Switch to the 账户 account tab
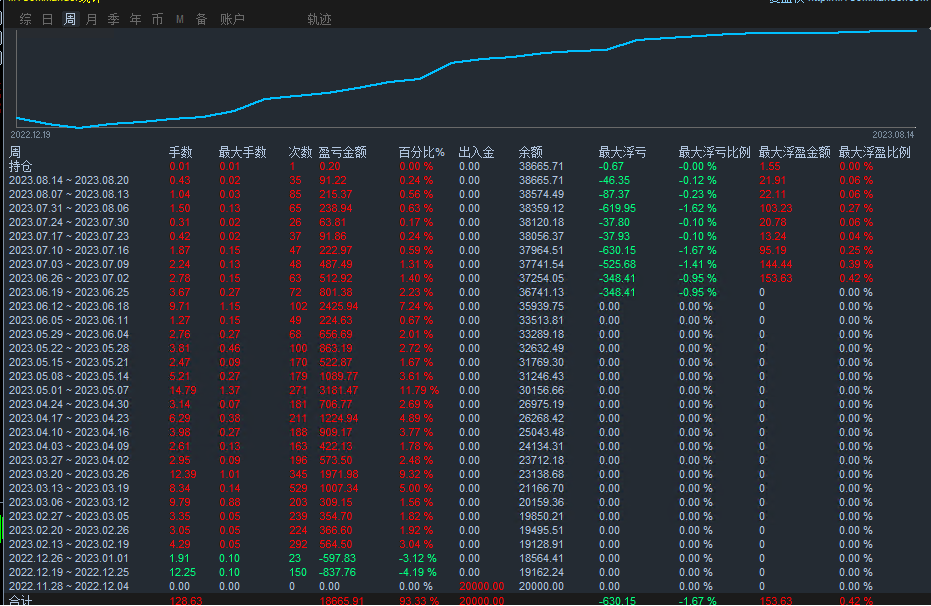The image size is (931, 606). 232,19
